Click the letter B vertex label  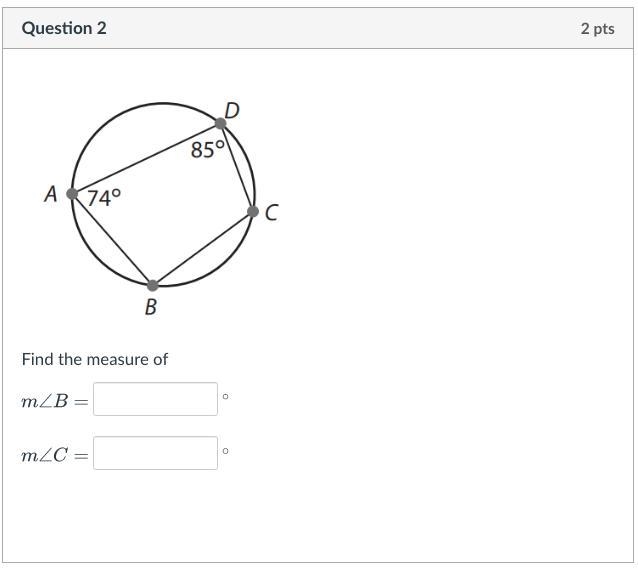point(151,307)
